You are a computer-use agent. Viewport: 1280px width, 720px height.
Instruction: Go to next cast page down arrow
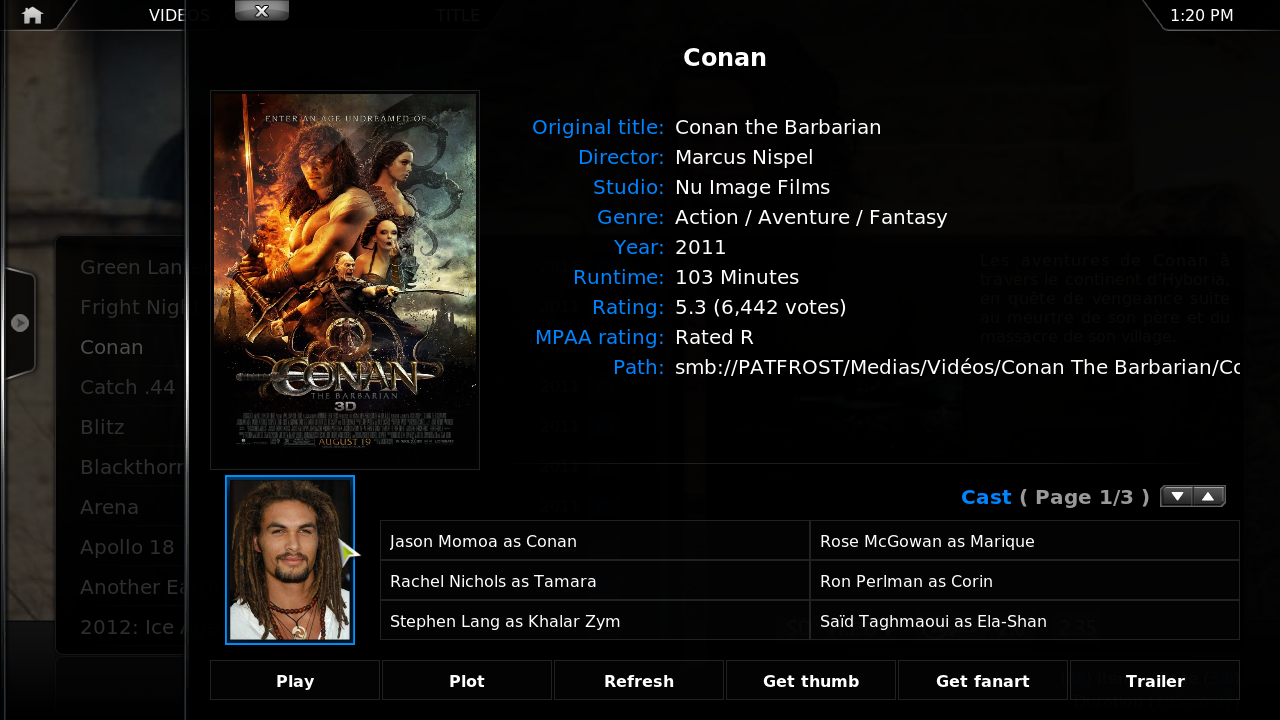click(x=1177, y=496)
